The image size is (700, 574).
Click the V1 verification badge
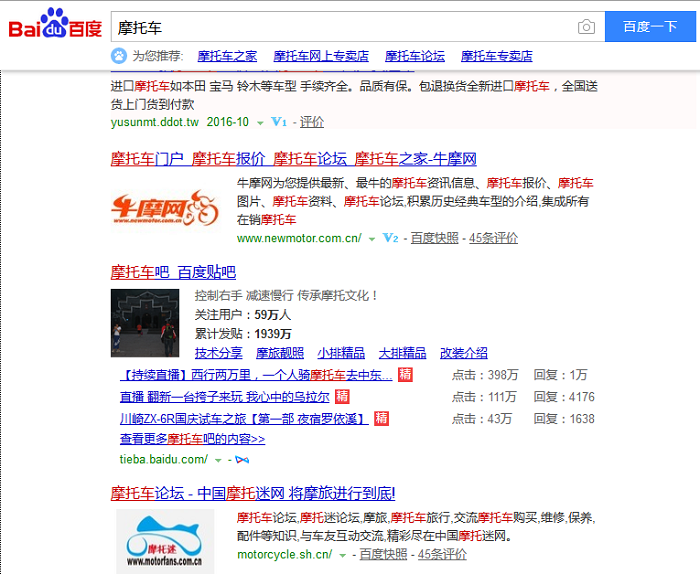(279, 122)
